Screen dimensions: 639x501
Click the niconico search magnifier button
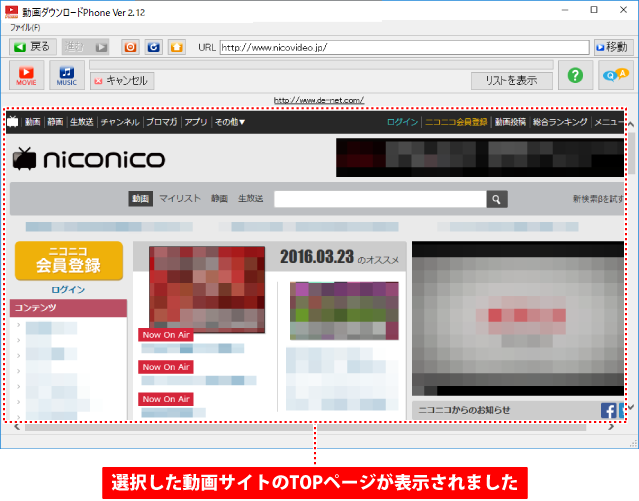coord(497,199)
